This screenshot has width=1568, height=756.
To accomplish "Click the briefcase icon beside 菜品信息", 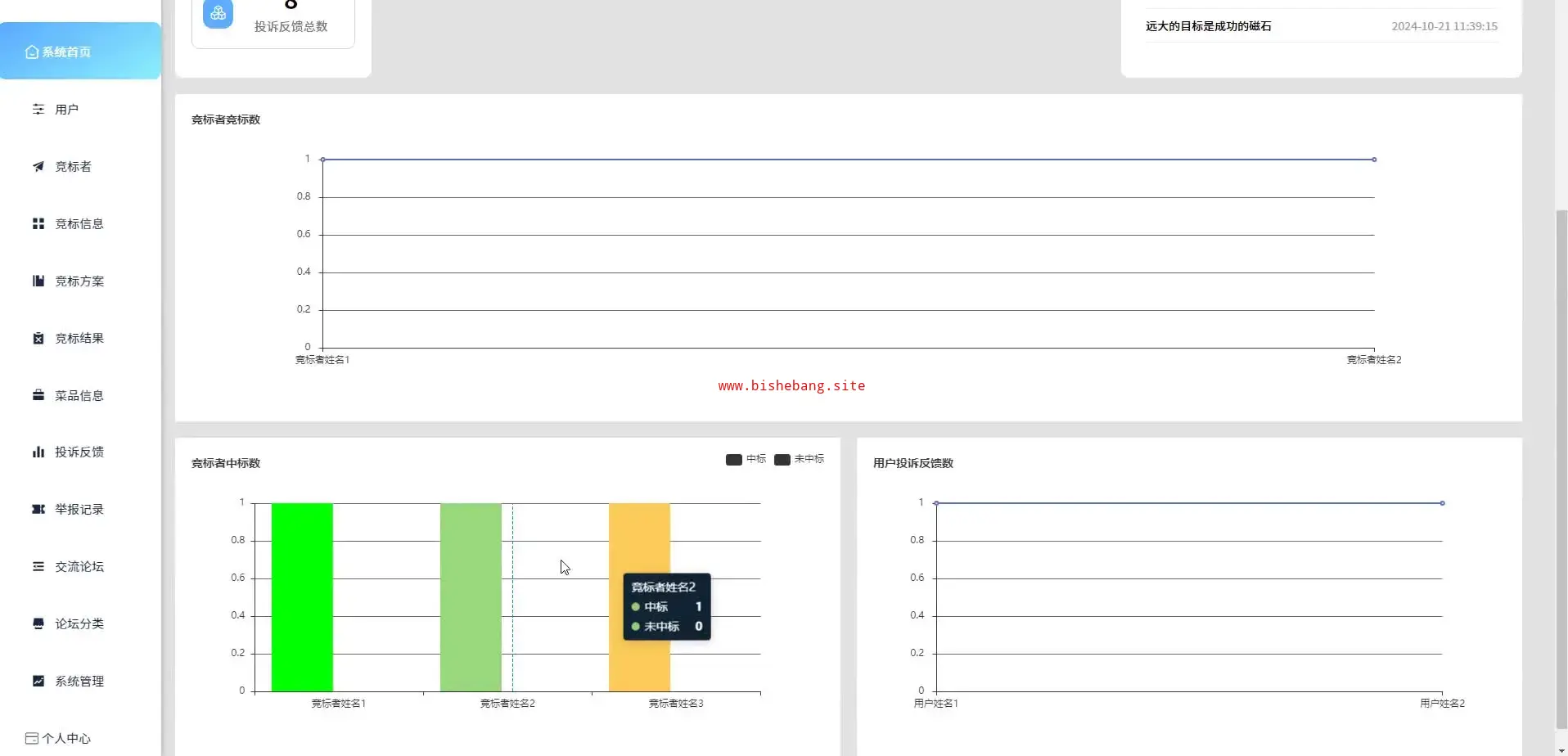I will pos(38,396).
